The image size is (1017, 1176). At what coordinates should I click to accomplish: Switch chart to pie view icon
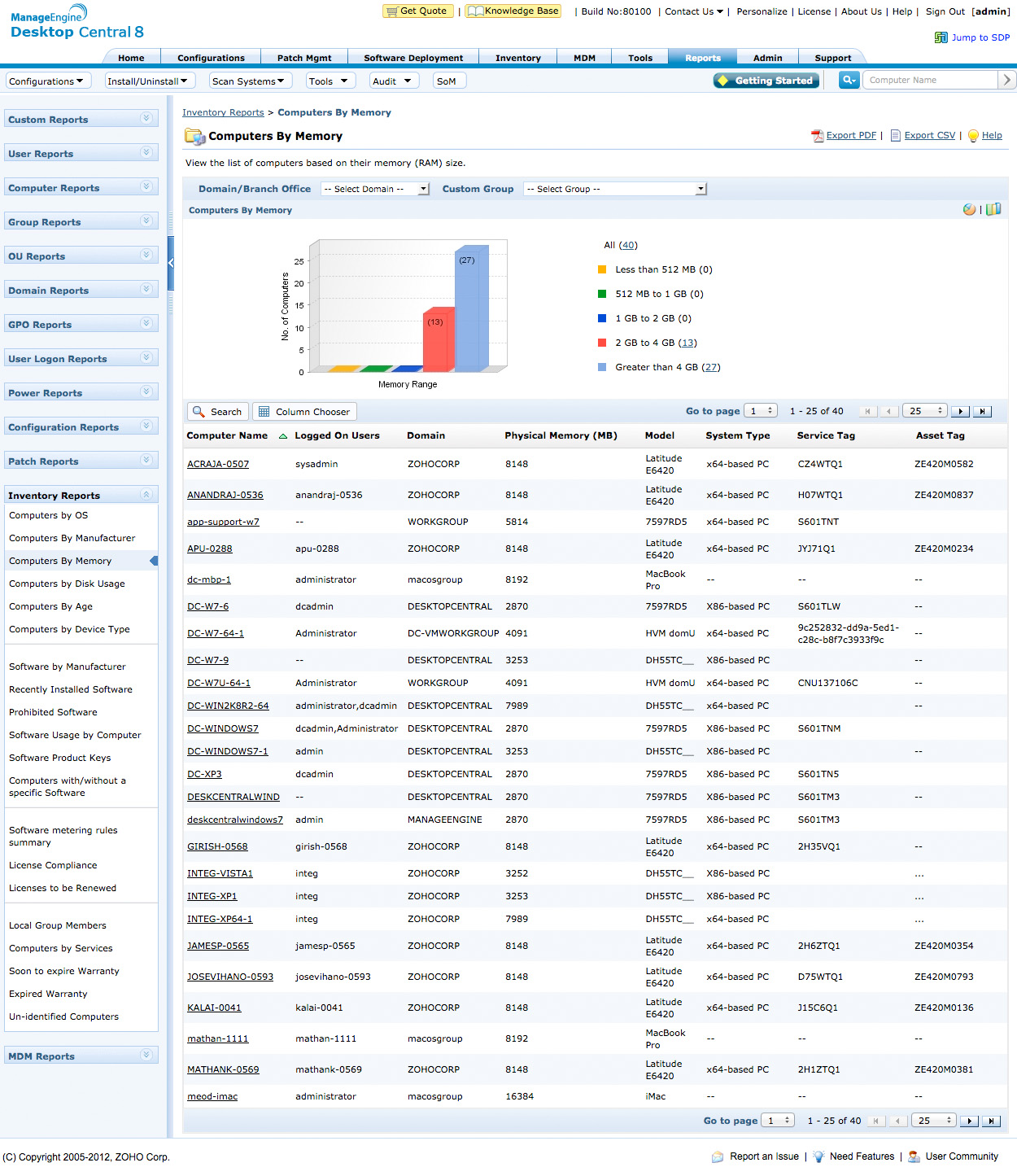pyautogui.click(x=969, y=210)
